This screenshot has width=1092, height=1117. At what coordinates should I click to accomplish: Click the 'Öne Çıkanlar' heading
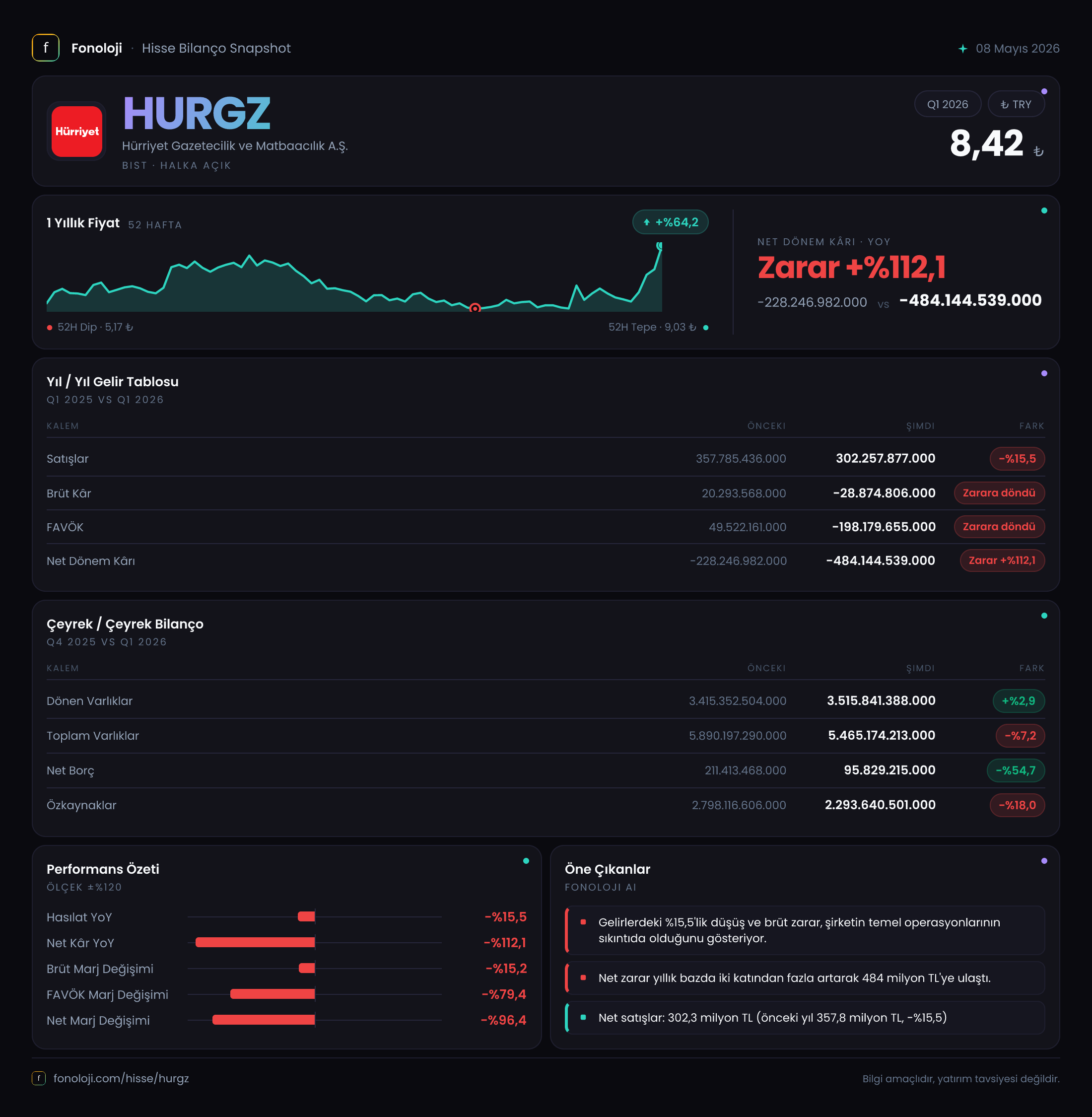[608, 869]
